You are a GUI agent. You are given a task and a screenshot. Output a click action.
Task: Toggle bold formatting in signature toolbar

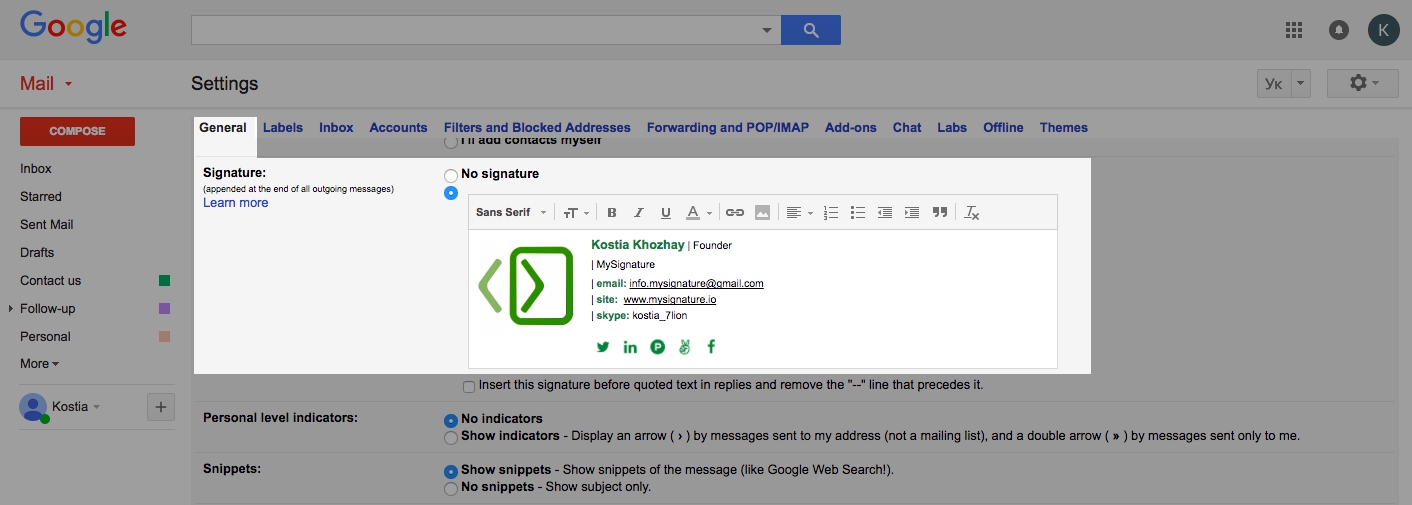pyautogui.click(x=612, y=212)
